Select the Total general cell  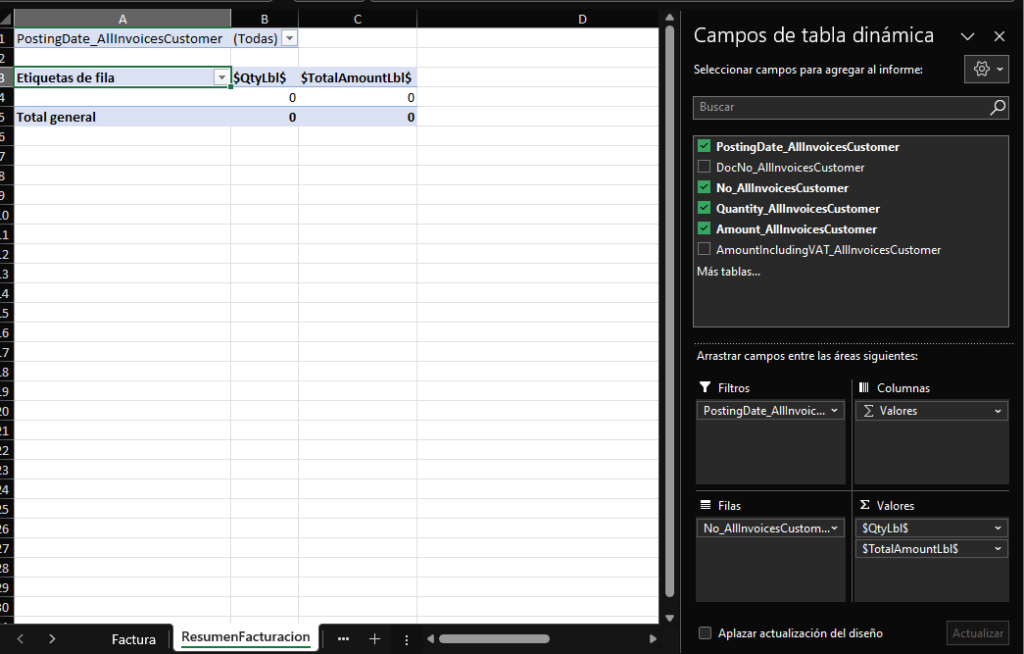(x=122, y=117)
